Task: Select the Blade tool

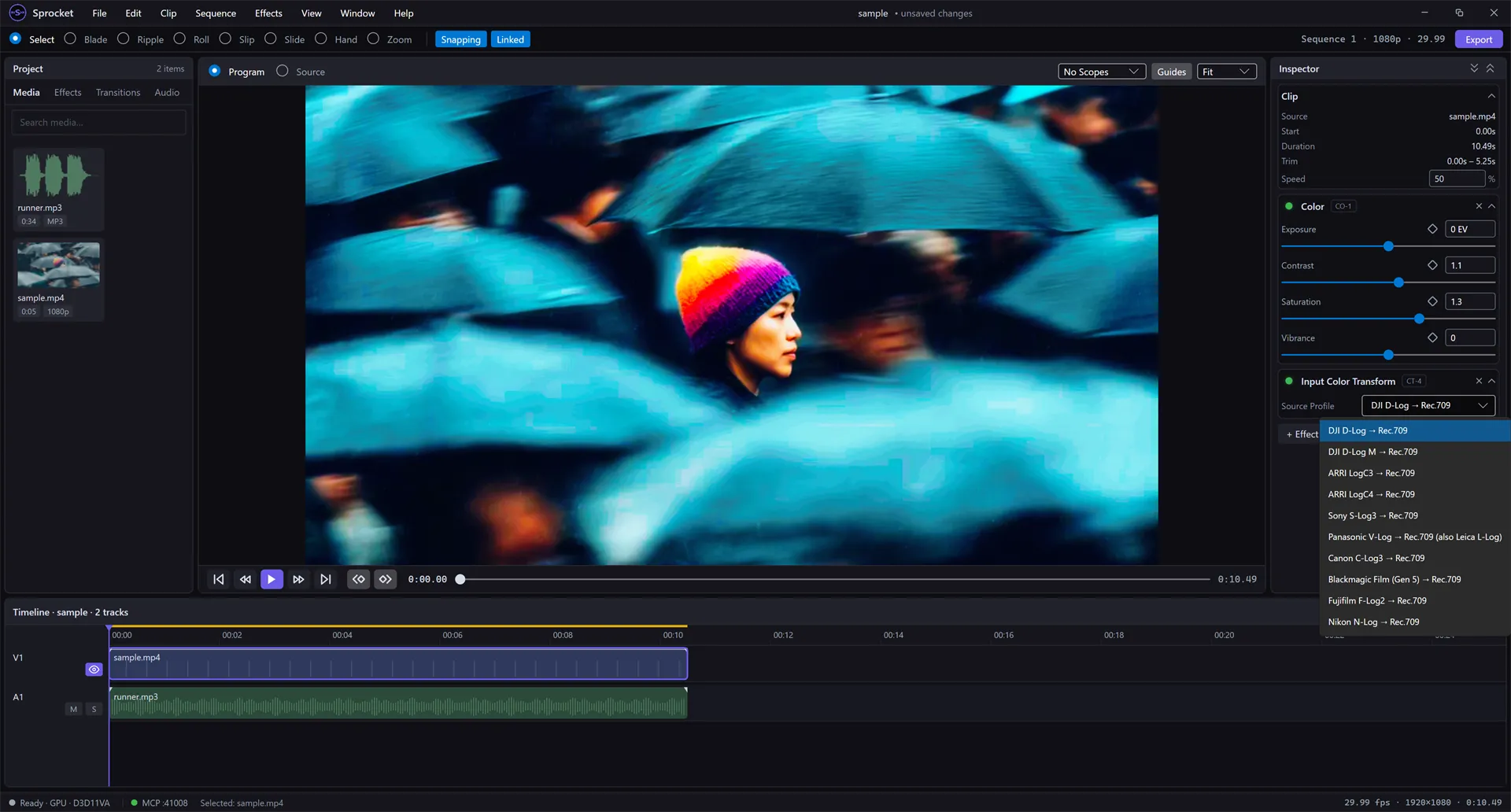Action: 87,39
